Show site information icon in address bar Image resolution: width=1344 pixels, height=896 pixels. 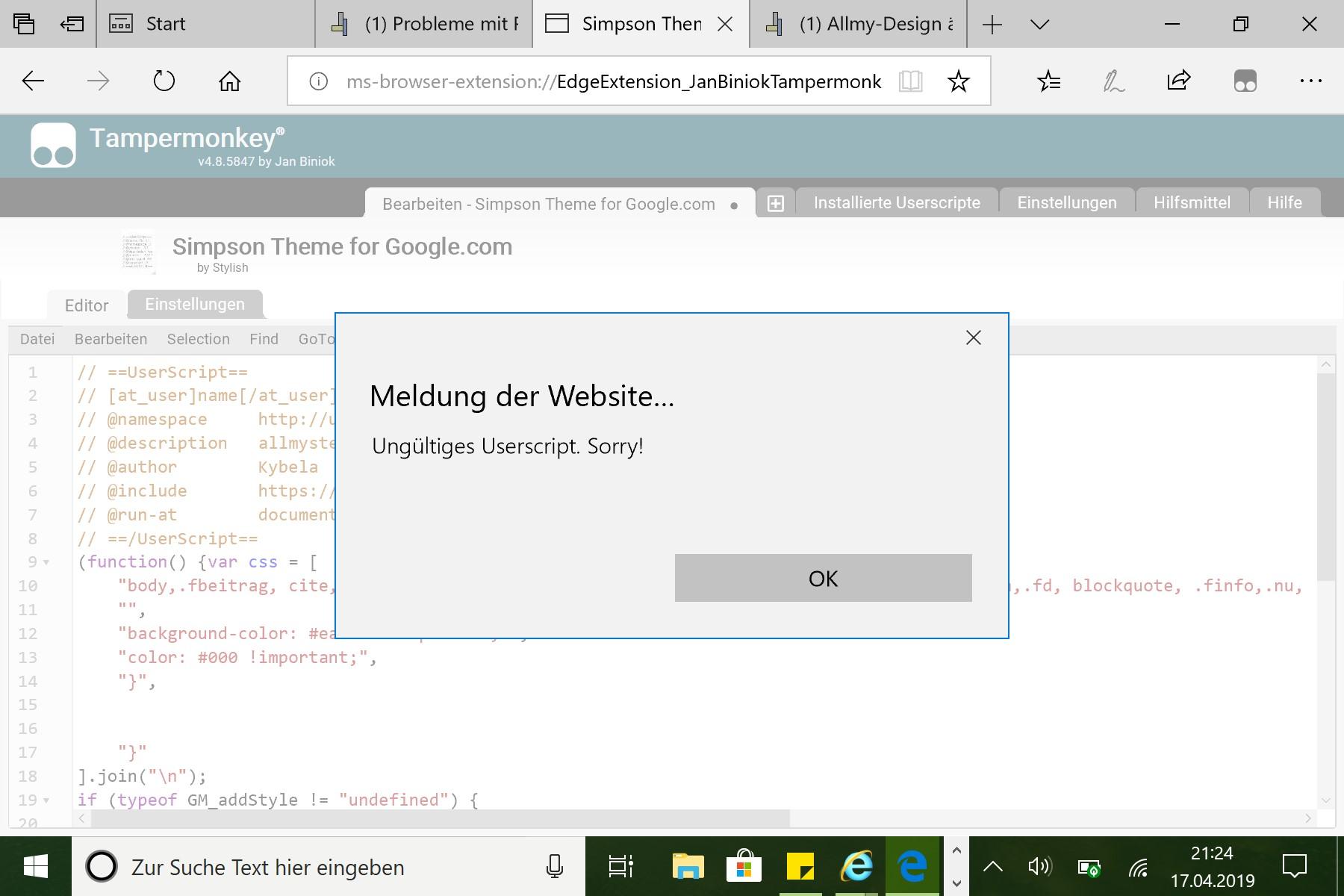click(319, 81)
